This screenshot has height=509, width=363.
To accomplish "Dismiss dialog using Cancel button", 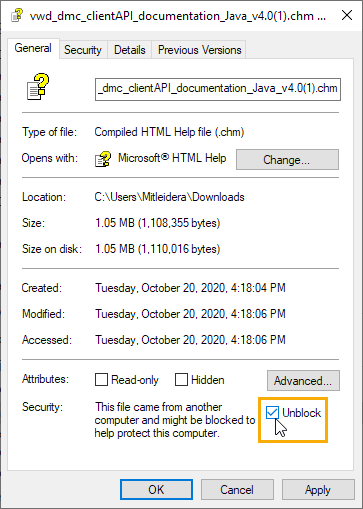I will pyautogui.click(x=237, y=490).
